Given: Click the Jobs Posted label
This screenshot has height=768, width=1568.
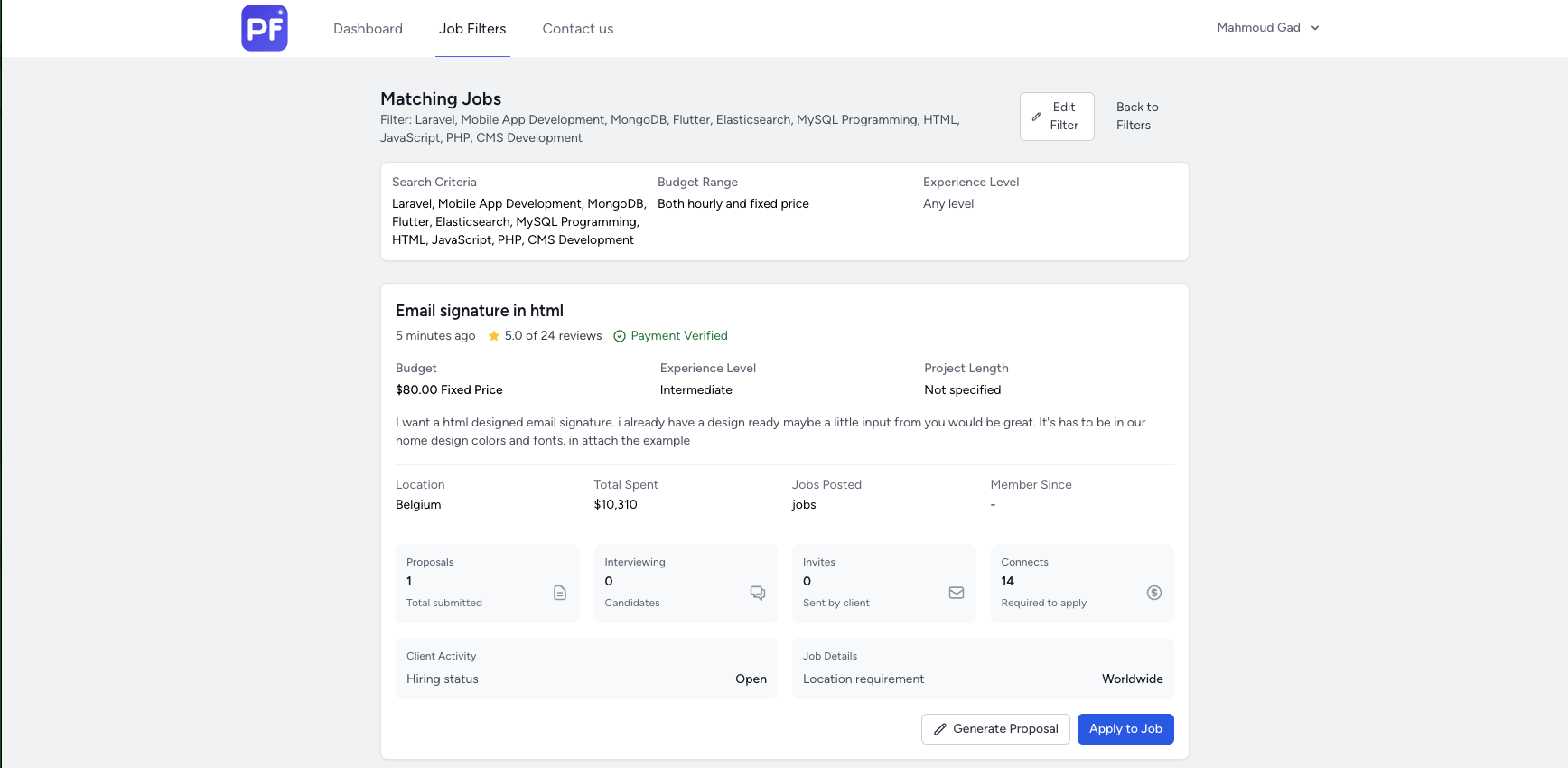Looking at the screenshot, I should pyautogui.click(x=827, y=485).
